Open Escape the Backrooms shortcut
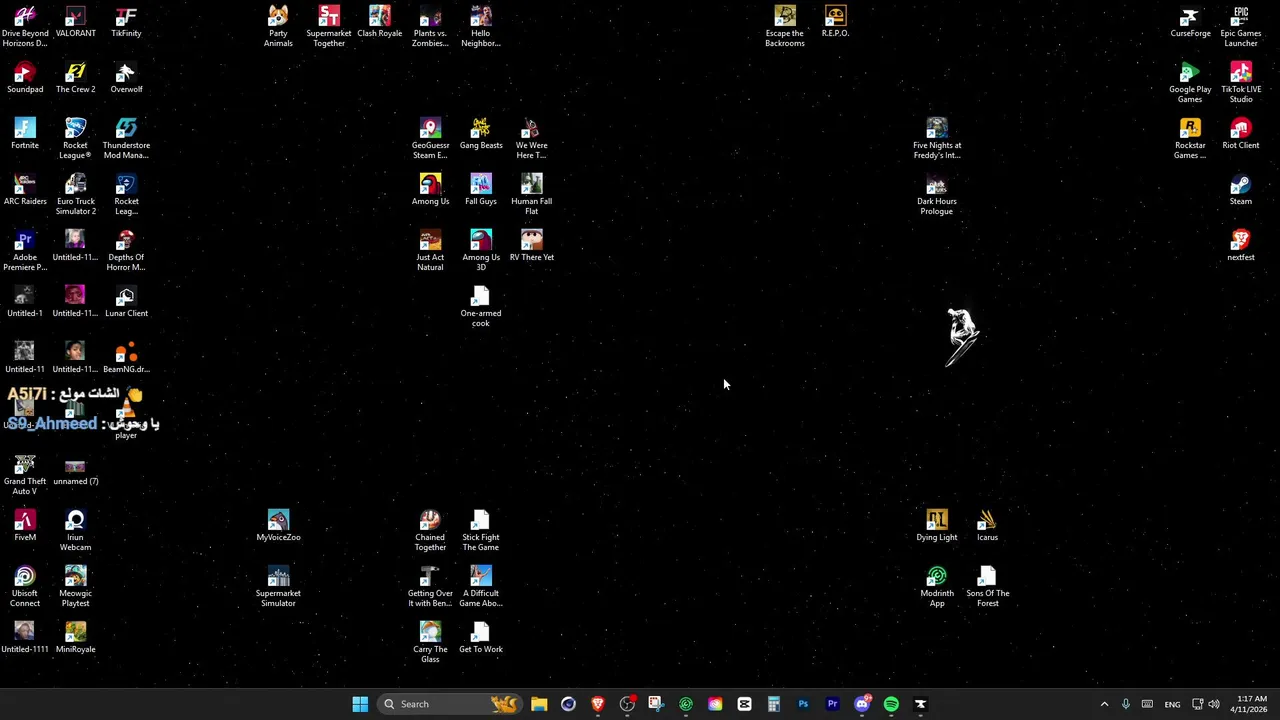The height and width of the screenshot is (720, 1280). click(x=785, y=27)
